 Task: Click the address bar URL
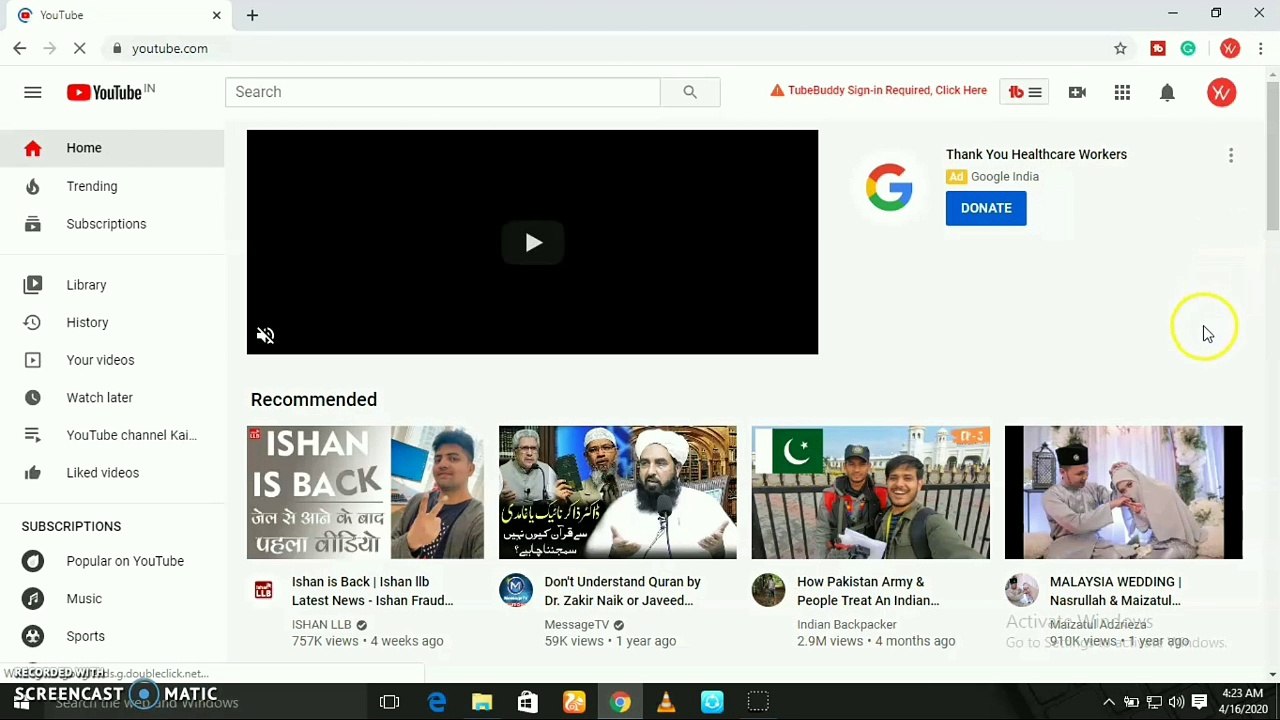[x=170, y=48]
